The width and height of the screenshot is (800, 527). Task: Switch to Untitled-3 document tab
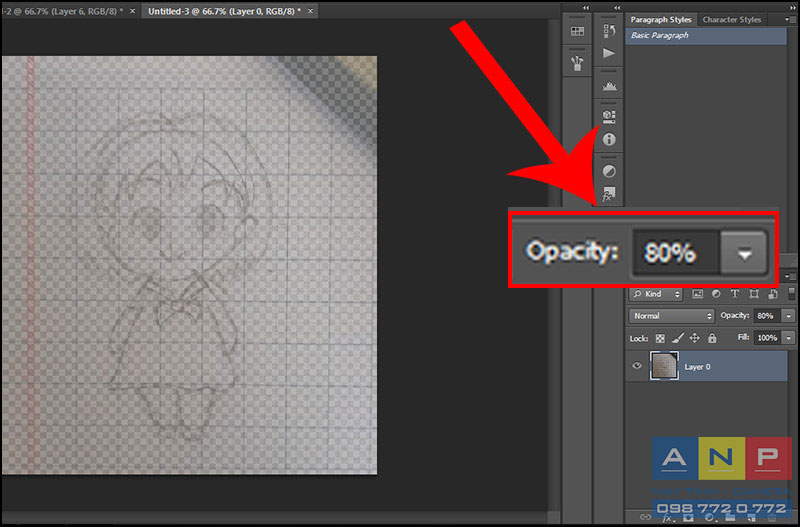point(224,11)
